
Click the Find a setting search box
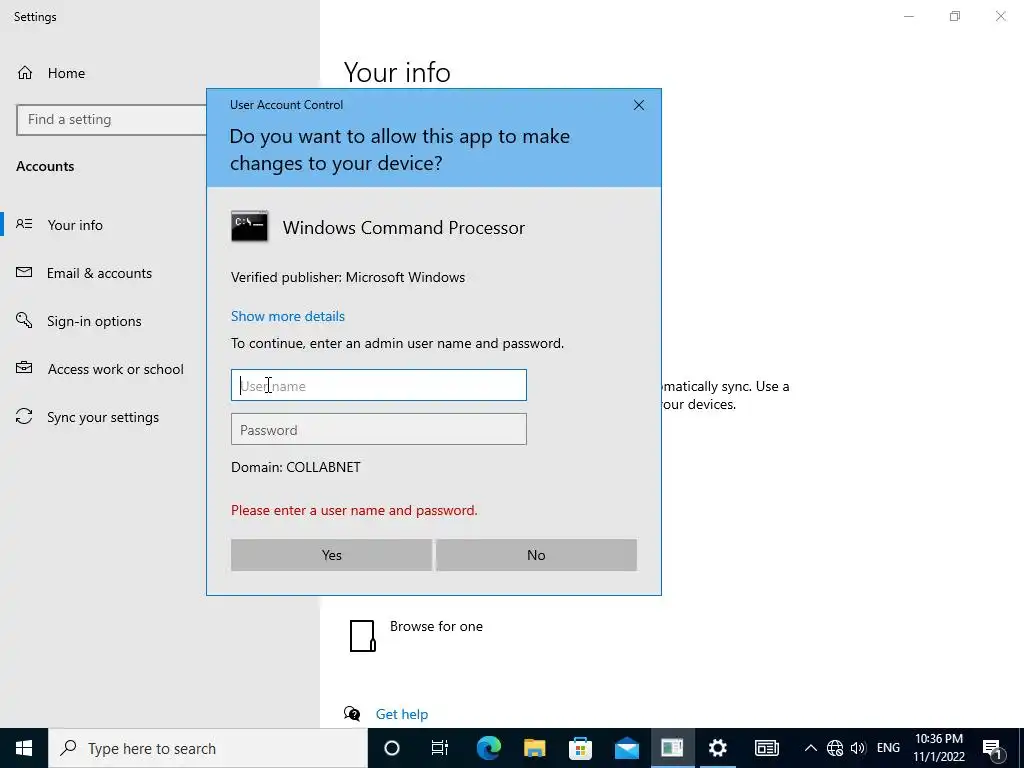(x=111, y=120)
